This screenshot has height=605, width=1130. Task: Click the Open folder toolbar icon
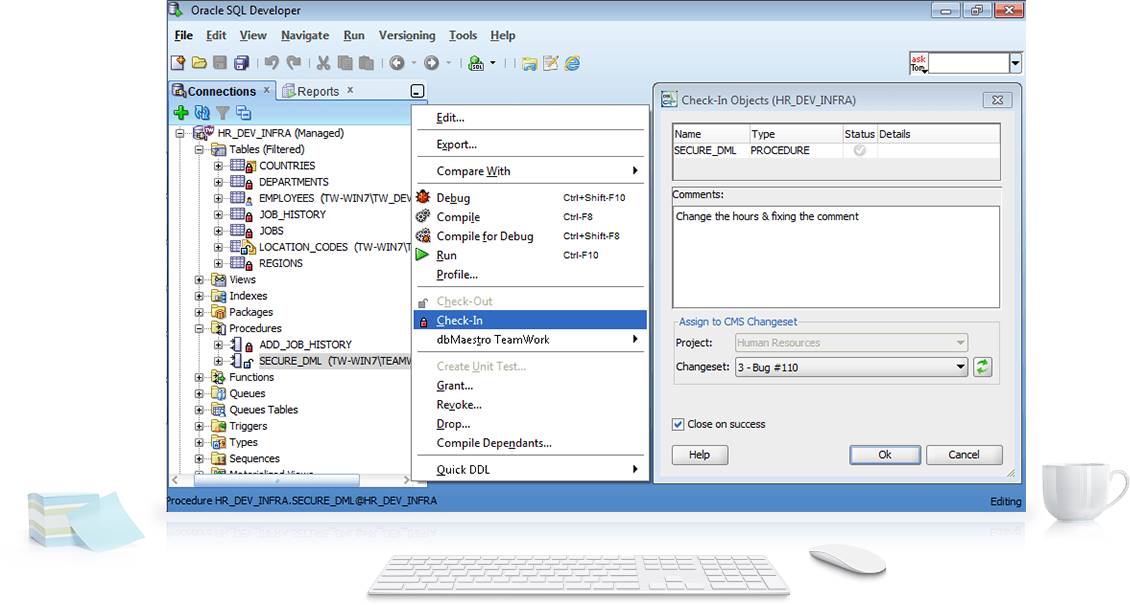coord(199,63)
